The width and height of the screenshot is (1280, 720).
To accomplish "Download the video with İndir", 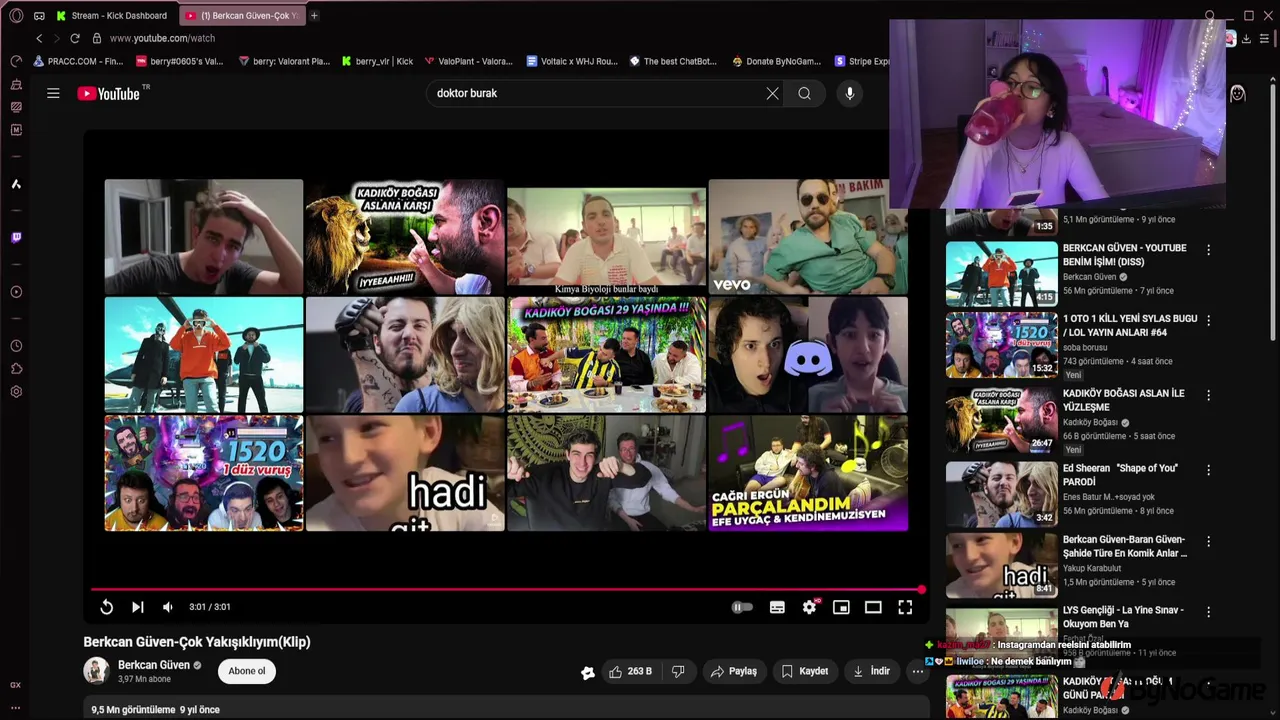I will [x=871, y=671].
